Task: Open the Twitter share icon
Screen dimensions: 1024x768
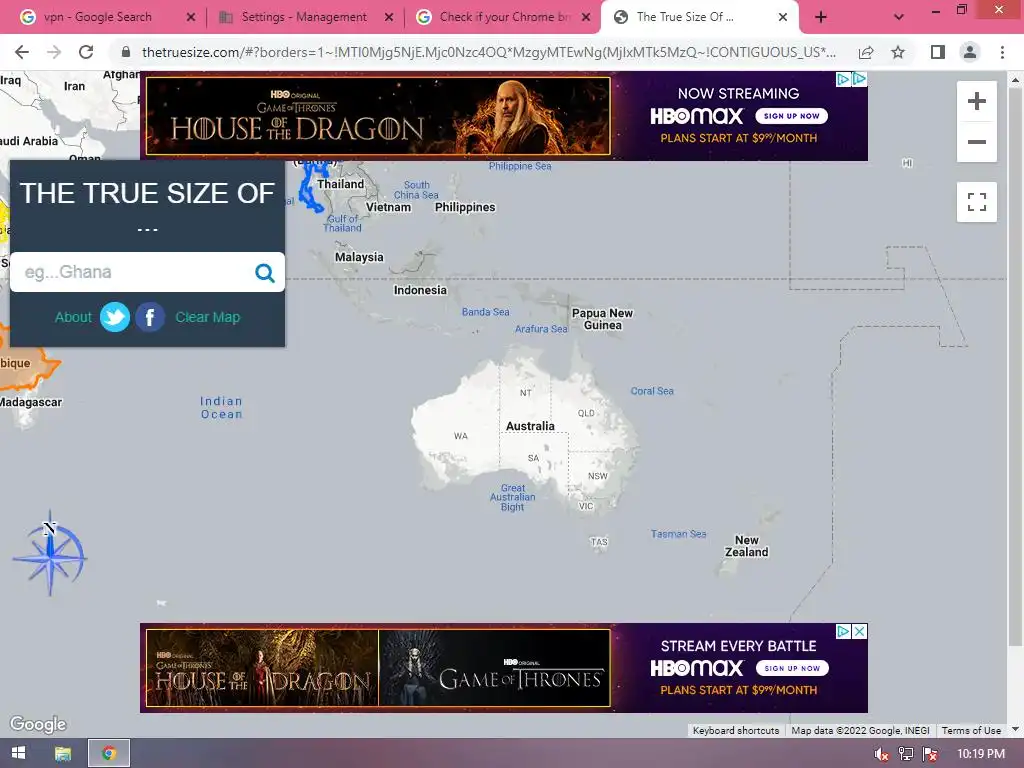Action: (x=115, y=317)
